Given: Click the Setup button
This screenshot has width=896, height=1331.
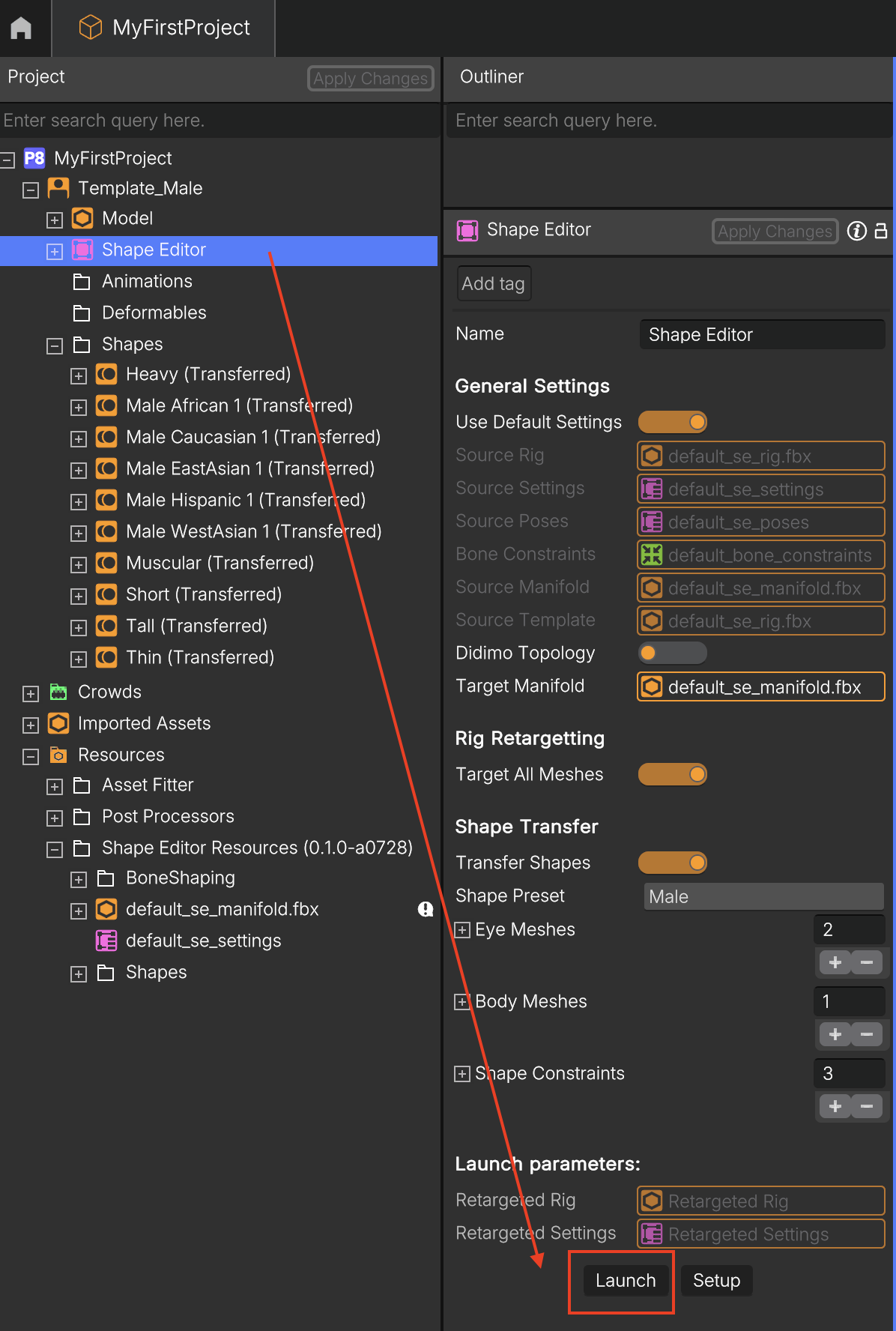Looking at the screenshot, I should pyautogui.click(x=717, y=1280).
